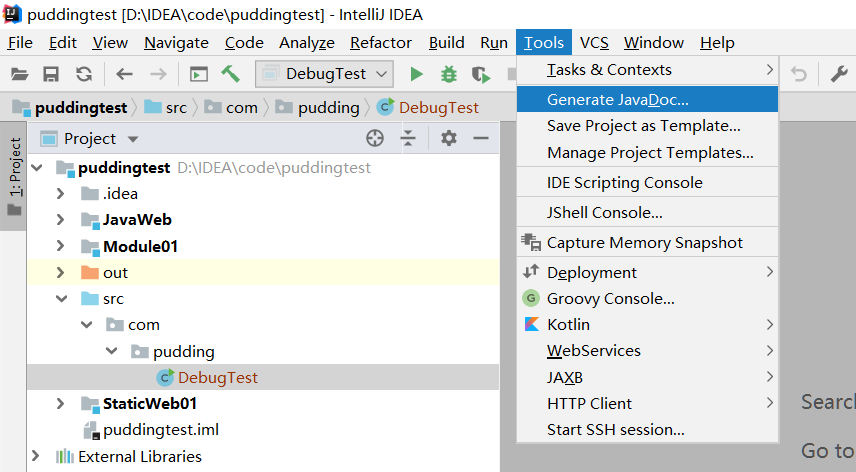856x472 pixels.
Task: Click the Groovy Console green G icon
Action: [x=531, y=298]
